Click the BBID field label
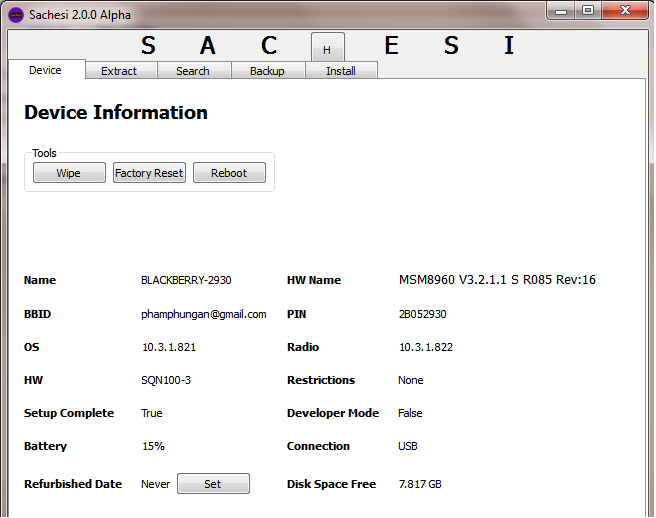This screenshot has height=518, width=656. pos(37,314)
